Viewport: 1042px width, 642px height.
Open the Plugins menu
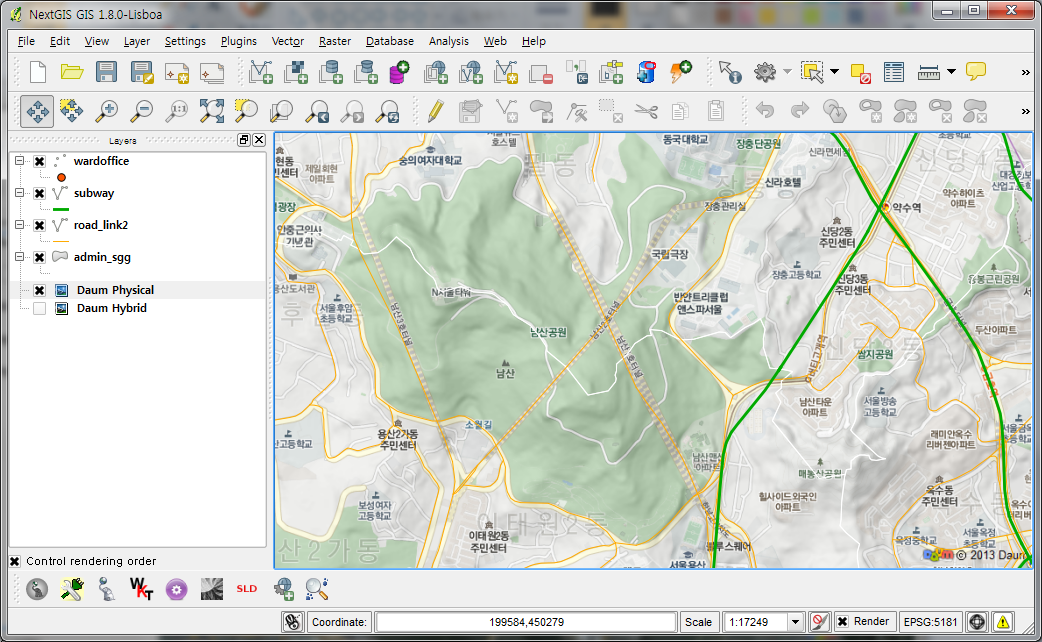(x=239, y=41)
